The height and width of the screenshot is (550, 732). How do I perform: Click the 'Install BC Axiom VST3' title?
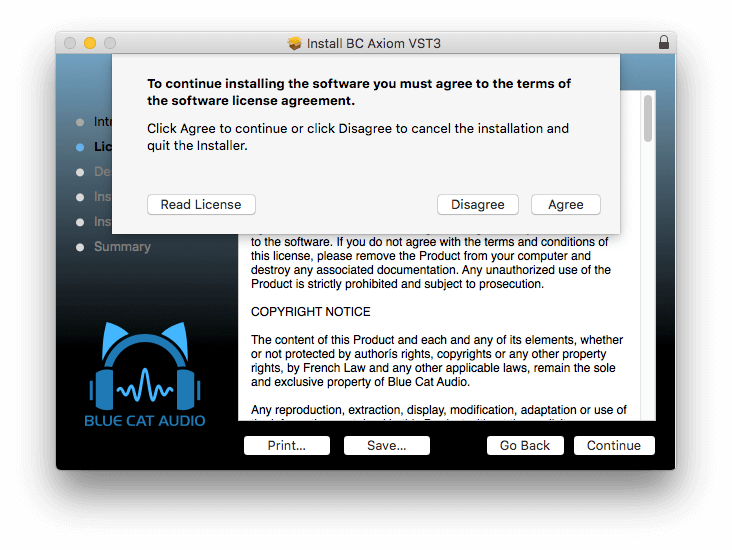point(373,43)
